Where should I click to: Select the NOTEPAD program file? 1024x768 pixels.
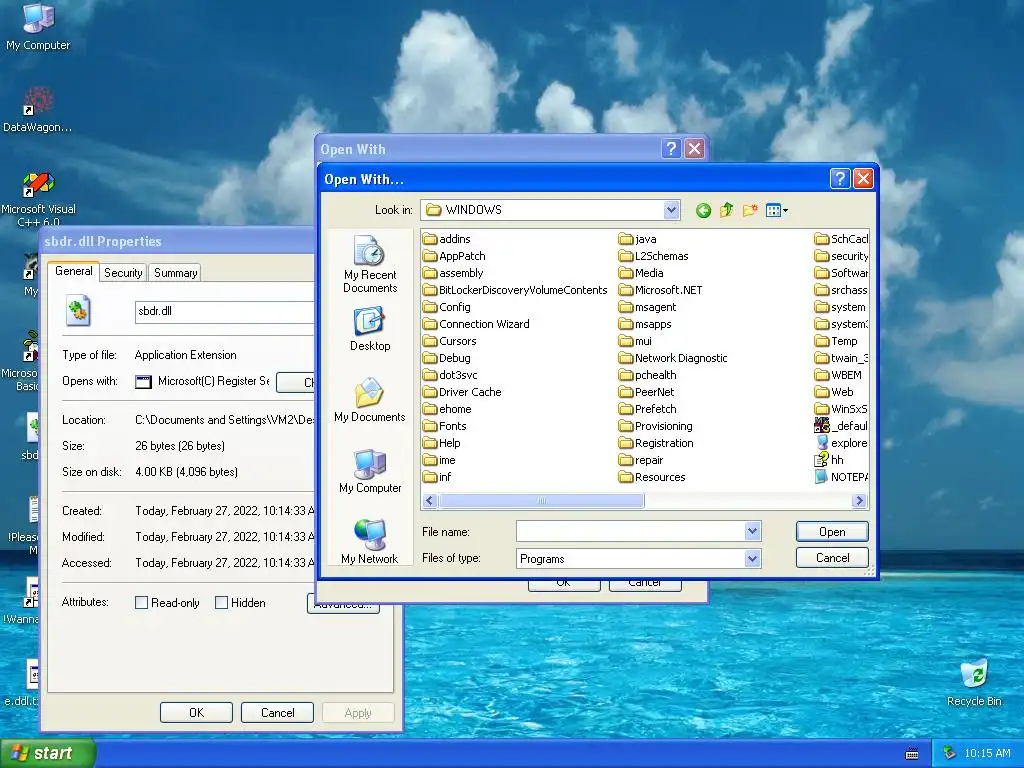[x=841, y=477]
